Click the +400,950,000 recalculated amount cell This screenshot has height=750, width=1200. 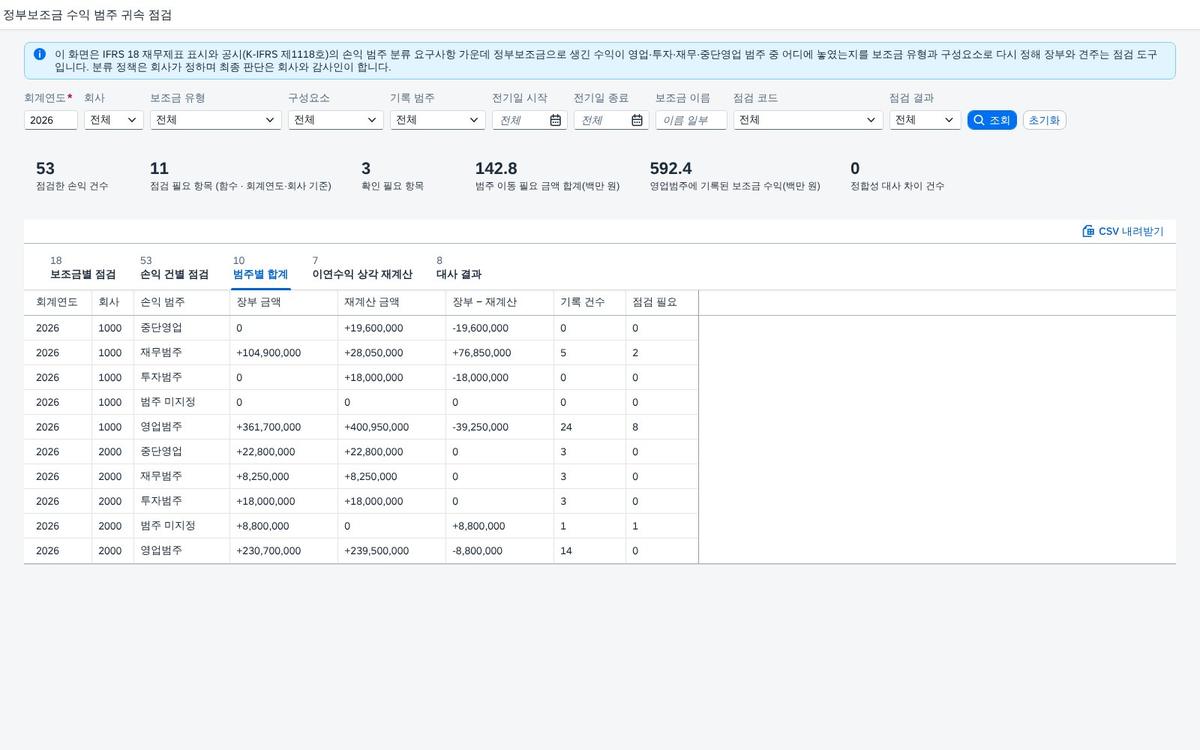(392, 427)
